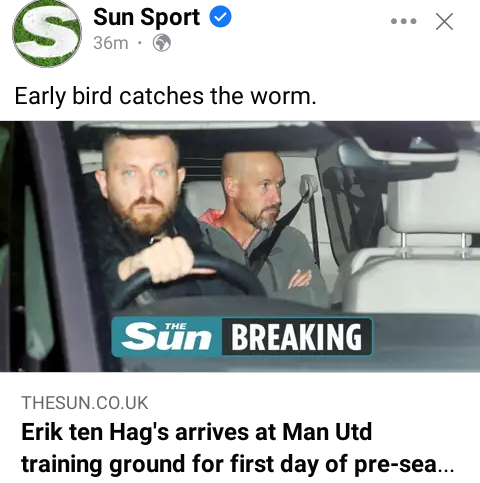Open the Sun Sport page name link

tap(147, 17)
